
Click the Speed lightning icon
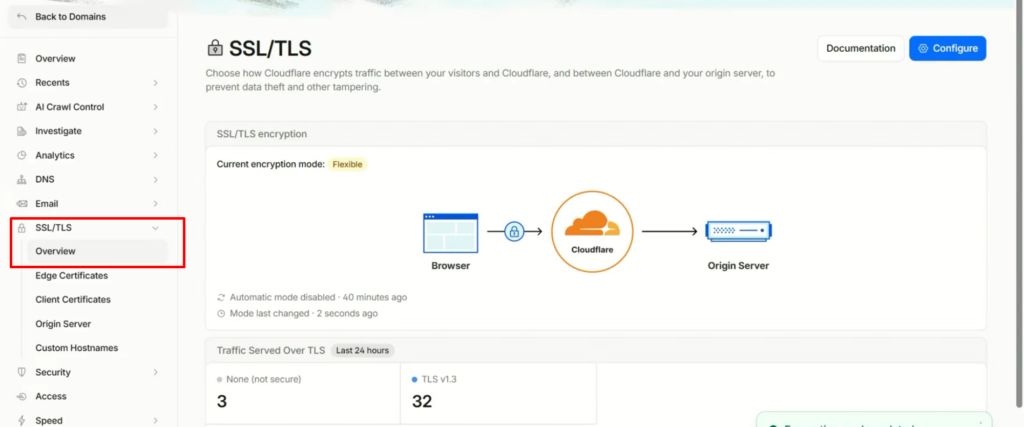tap(22, 420)
